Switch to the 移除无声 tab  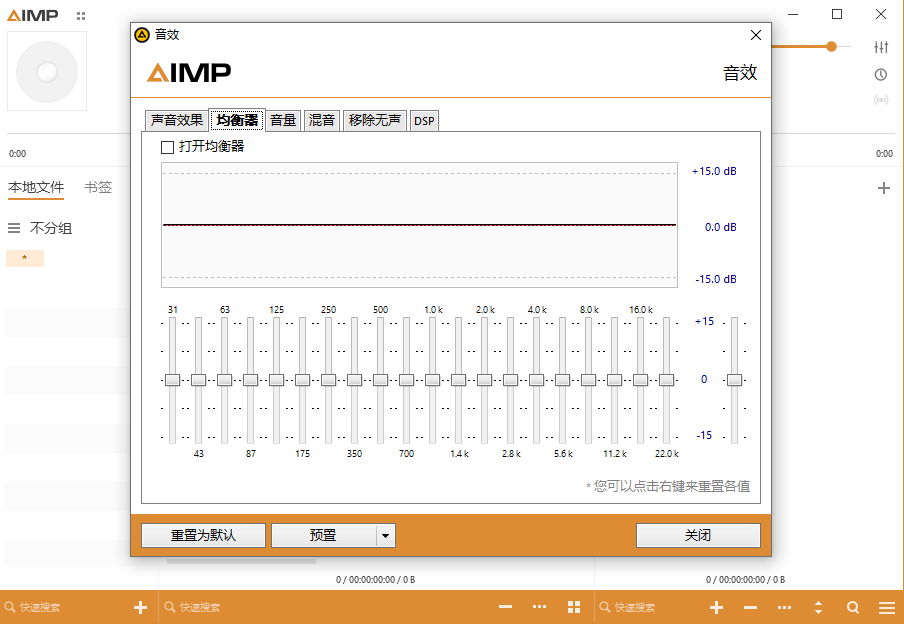[x=375, y=120]
